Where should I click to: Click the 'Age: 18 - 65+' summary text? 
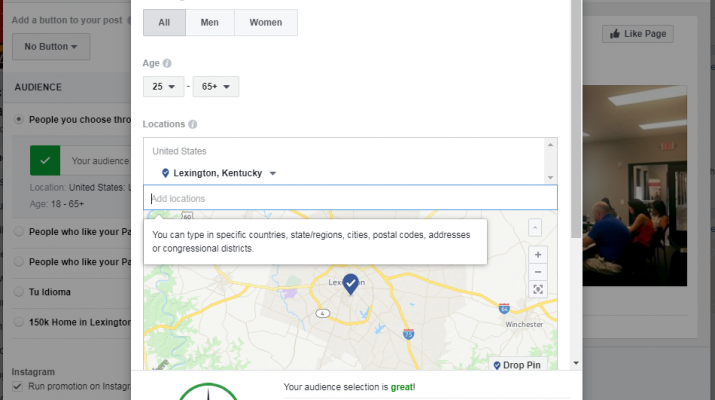pos(57,204)
